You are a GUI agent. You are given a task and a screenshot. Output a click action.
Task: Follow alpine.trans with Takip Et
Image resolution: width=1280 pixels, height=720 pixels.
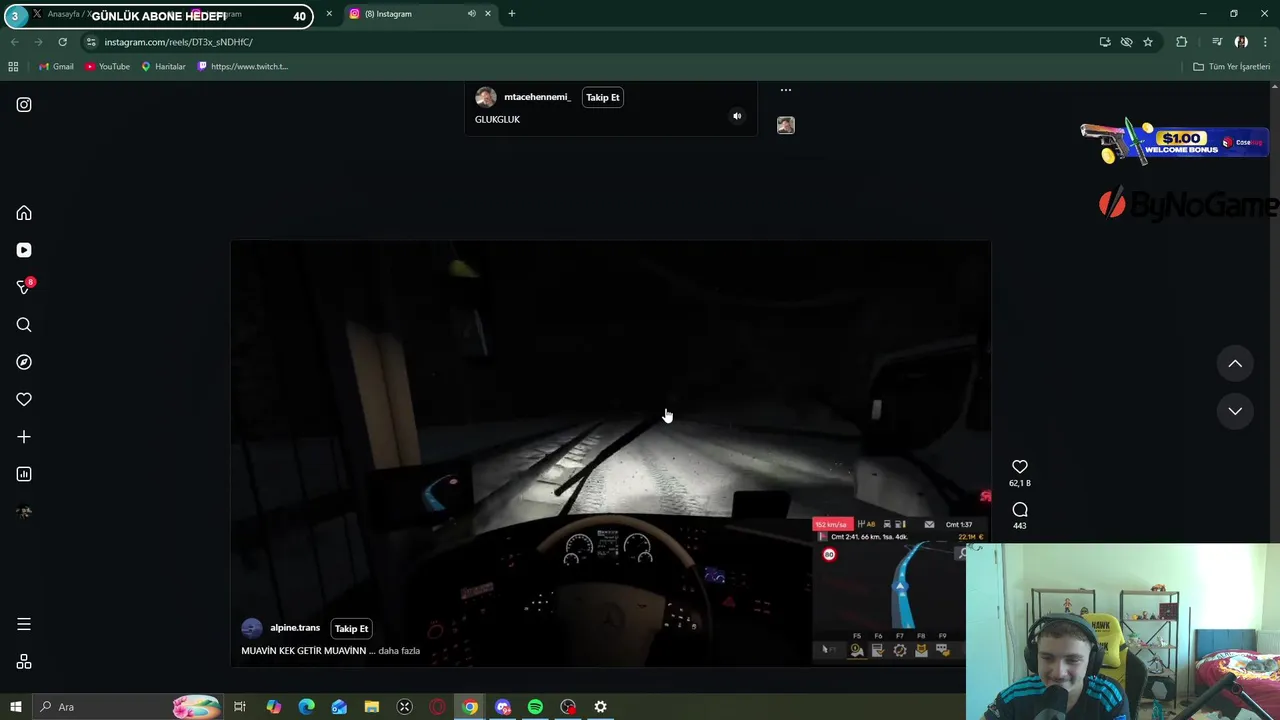pos(351,628)
